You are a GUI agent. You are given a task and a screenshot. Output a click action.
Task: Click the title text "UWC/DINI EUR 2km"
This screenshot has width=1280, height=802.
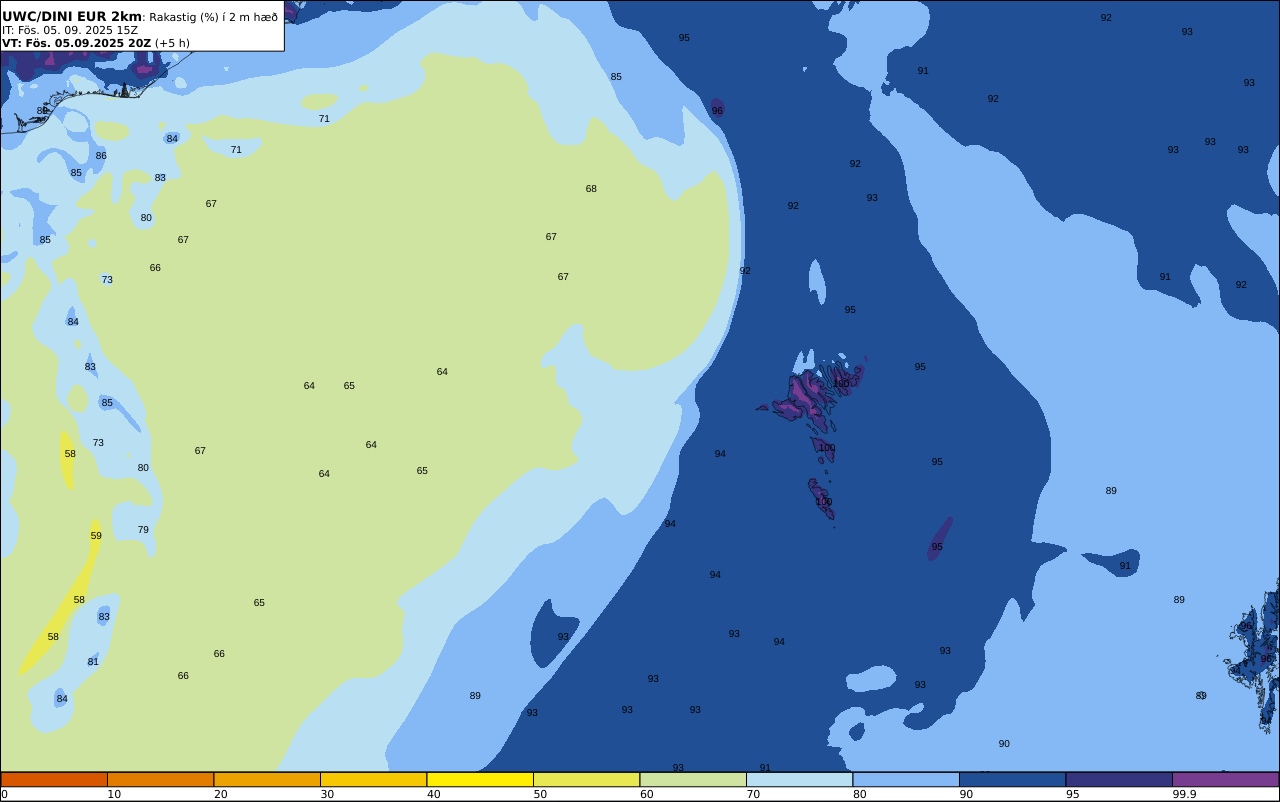tap(72, 17)
